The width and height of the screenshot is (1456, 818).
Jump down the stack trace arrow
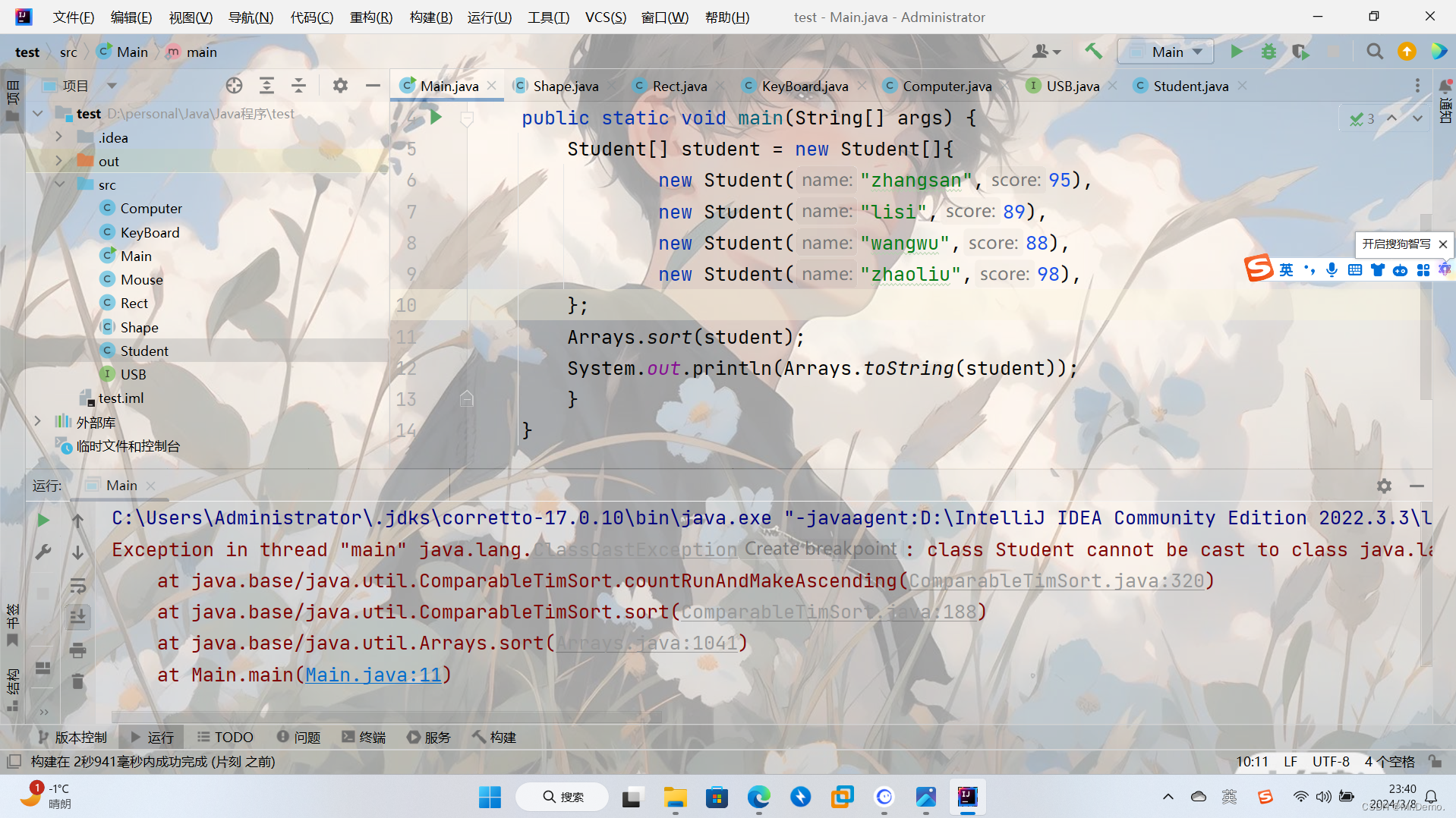coord(77,552)
